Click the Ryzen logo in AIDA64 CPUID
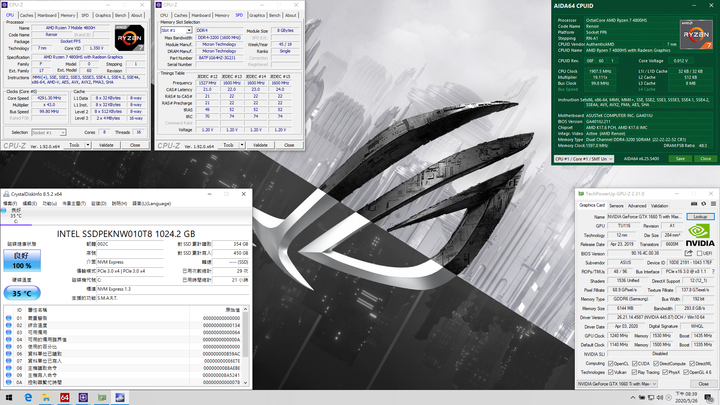The image size is (720, 405). click(696, 34)
